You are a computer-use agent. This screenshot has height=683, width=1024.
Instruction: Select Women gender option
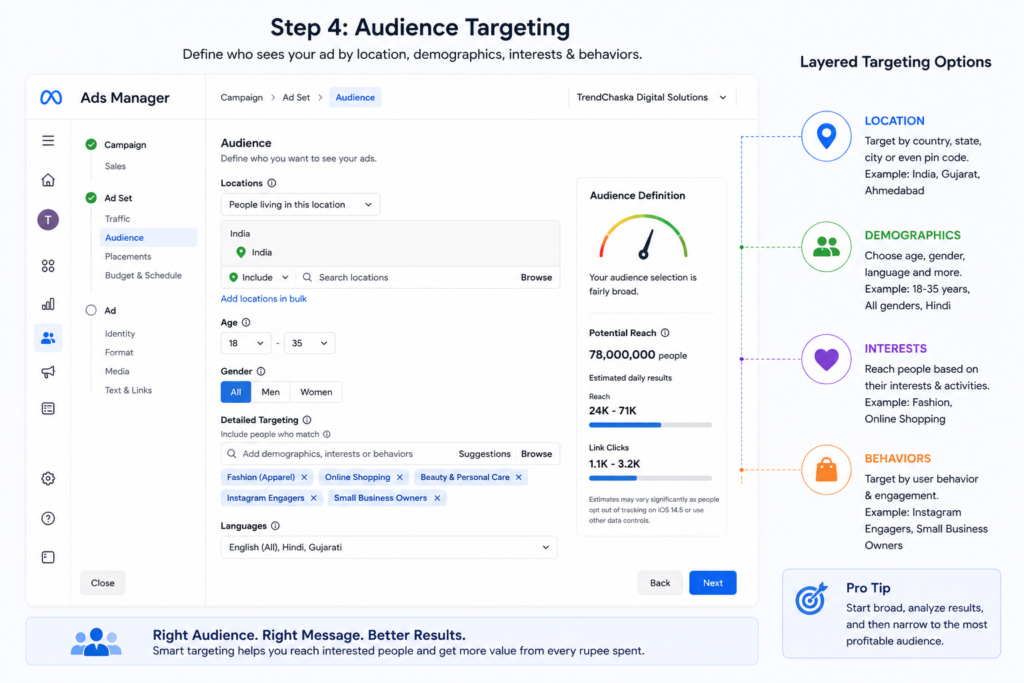(x=316, y=392)
